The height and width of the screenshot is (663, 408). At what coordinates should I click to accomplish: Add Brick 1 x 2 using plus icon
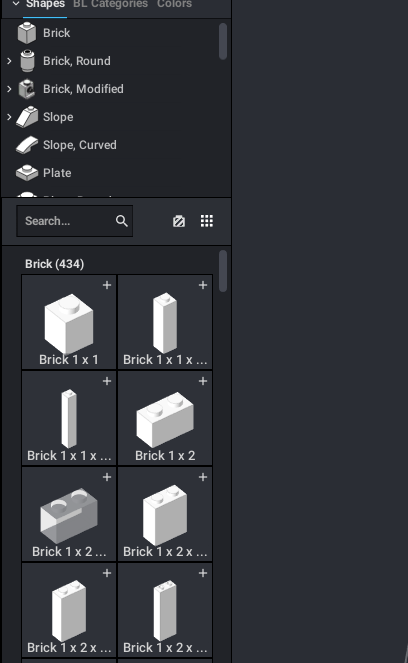[x=203, y=381]
